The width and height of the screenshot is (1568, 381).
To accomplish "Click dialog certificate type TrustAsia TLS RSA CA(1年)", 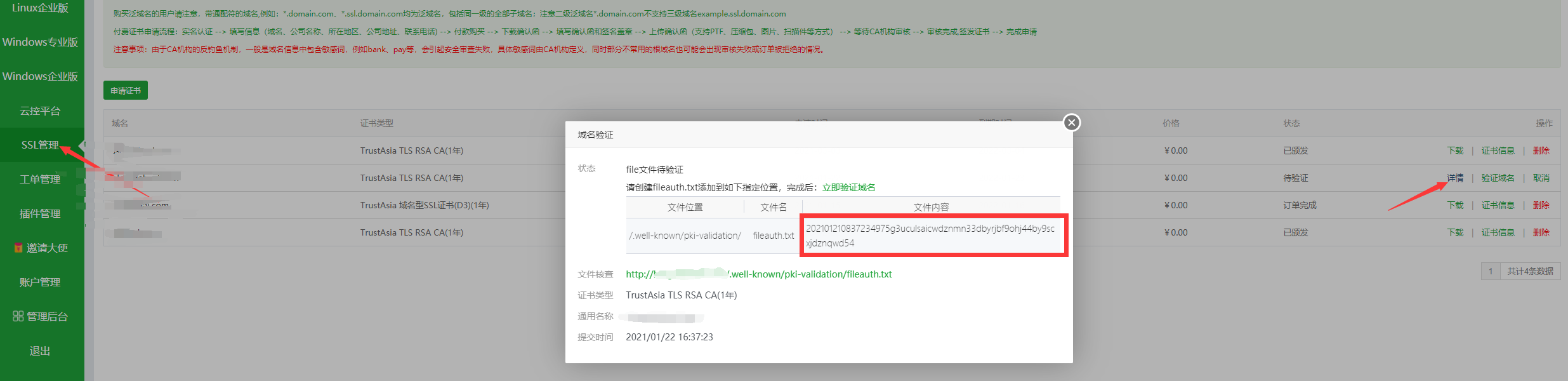I will pyautogui.click(x=682, y=295).
